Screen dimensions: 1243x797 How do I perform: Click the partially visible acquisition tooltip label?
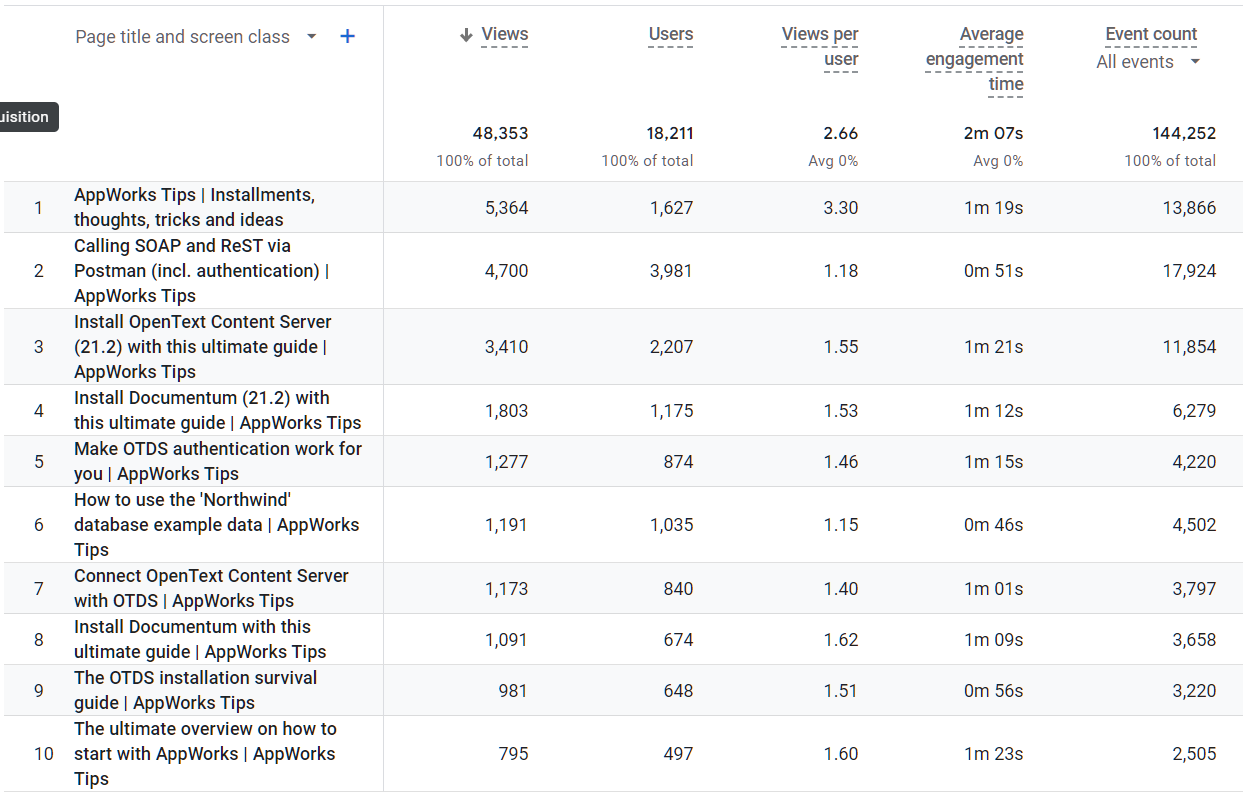27,117
